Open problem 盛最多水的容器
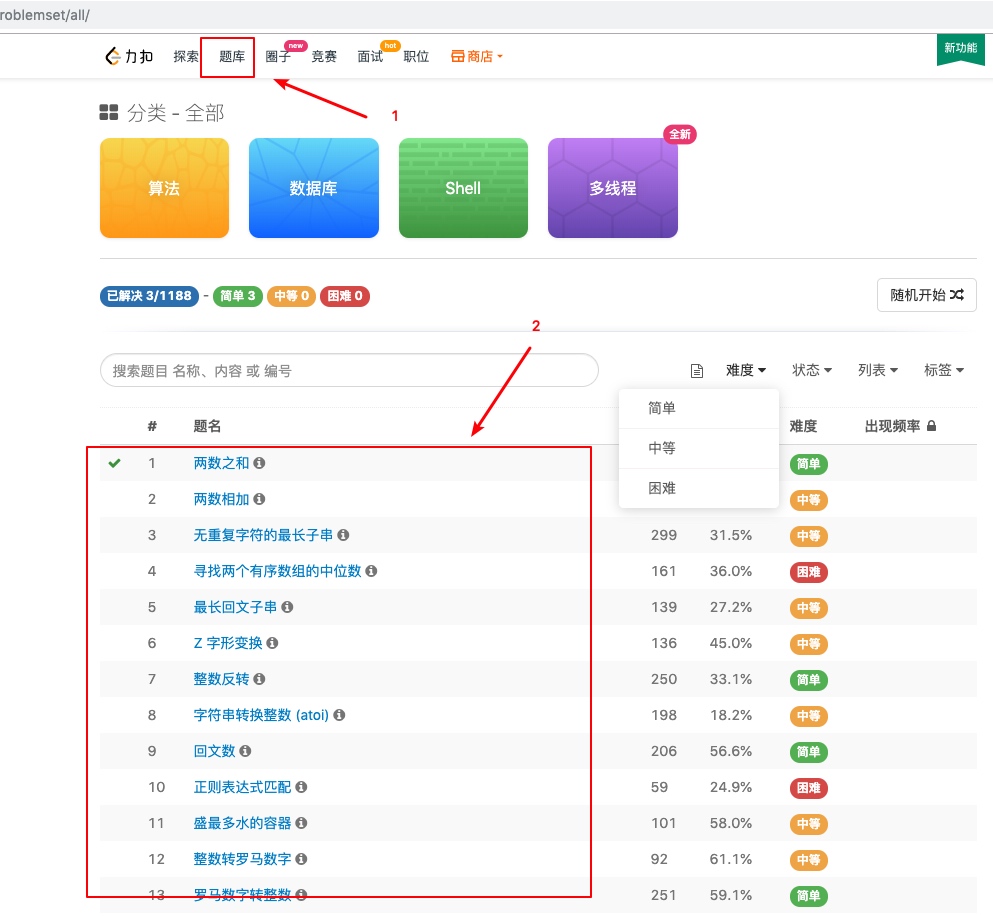This screenshot has height=916, width=993. click(242, 823)
